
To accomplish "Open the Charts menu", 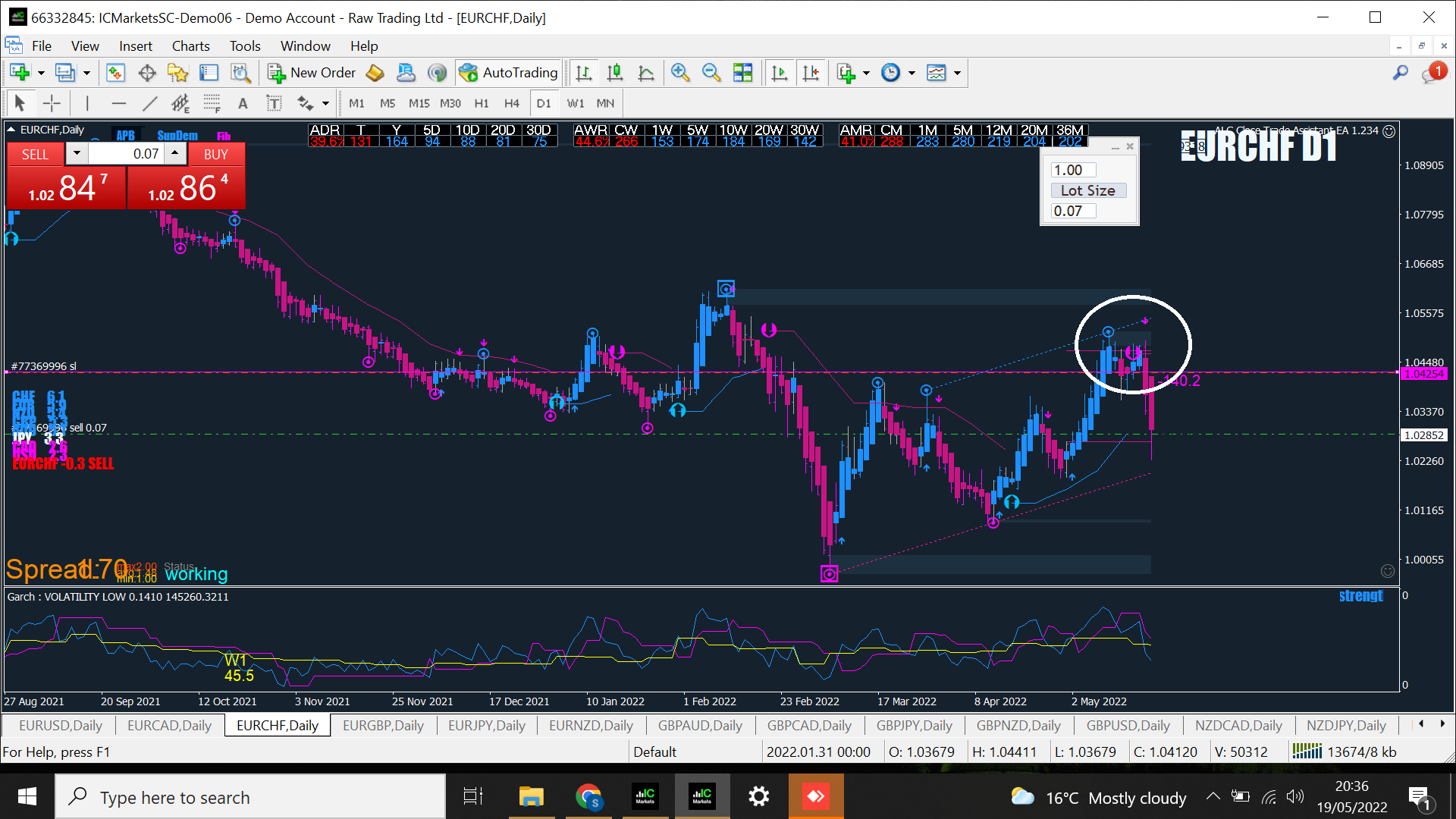I will pos(190,46).
